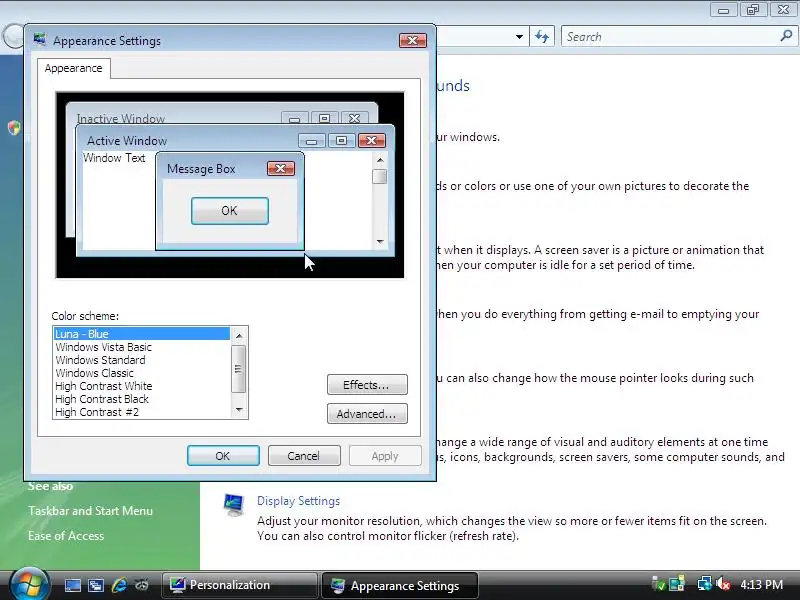
Task: Click the tray icon right of the green check
Action: coord(677,584)
